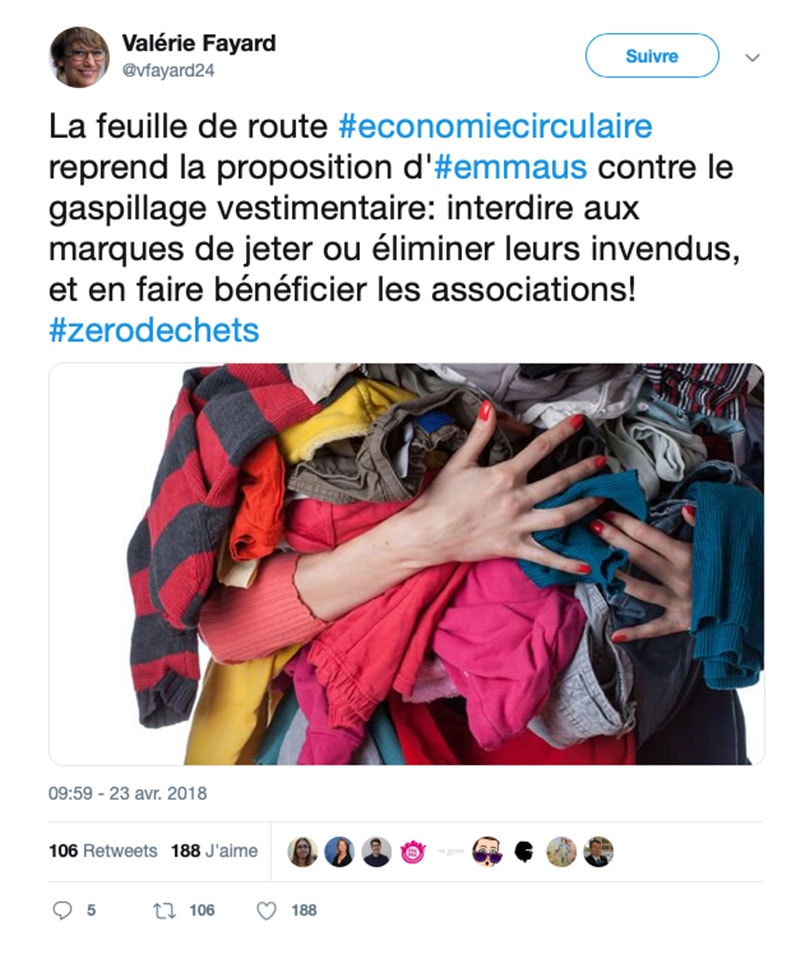Screen dimensions: 810x959
Task: View the 188 J'aime list
Action: (214, 851)
